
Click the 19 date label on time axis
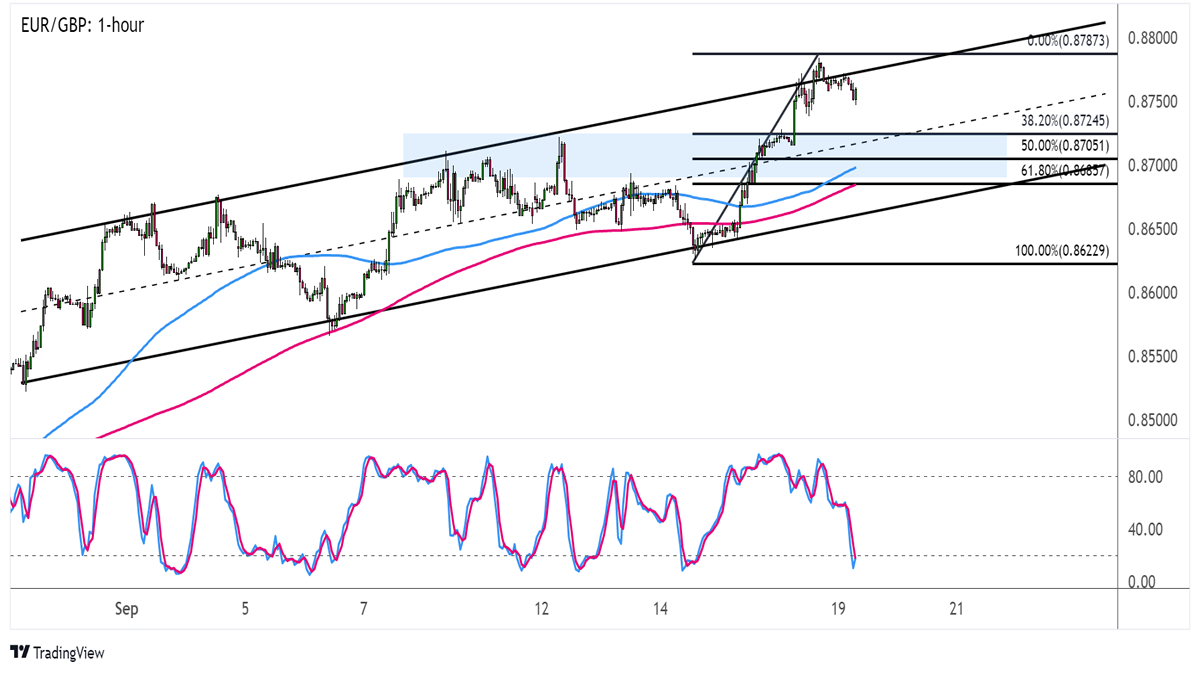(x=838, y=608)
